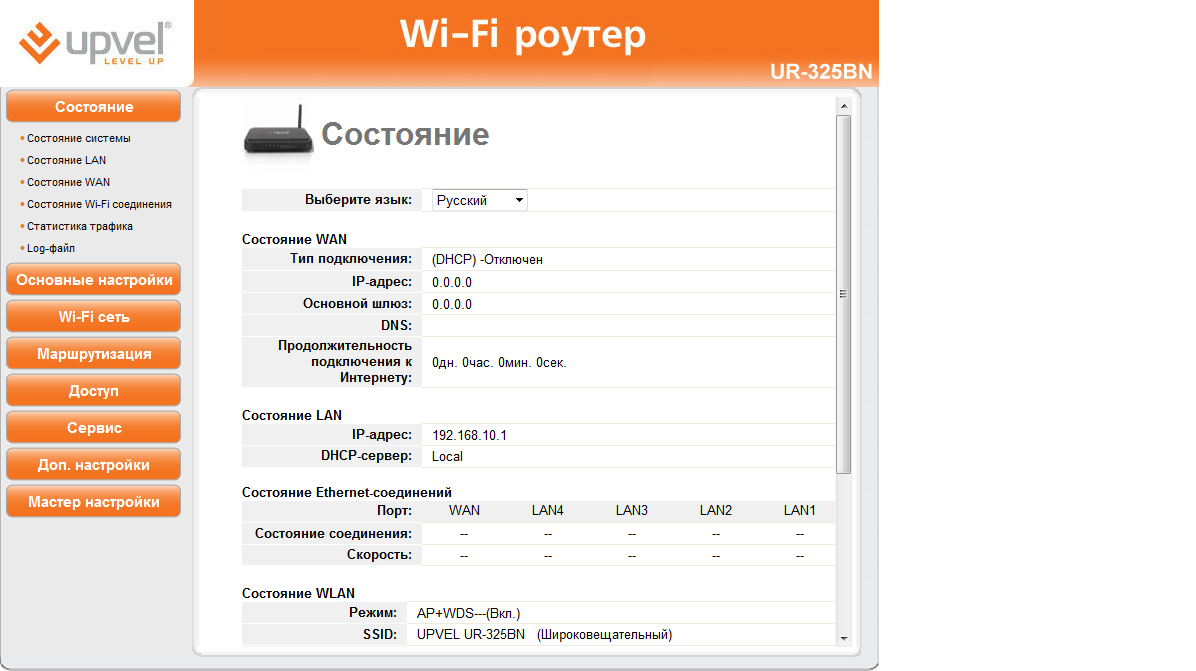The image size is (1196, 671).
Task: Open the Log-файл page
Action: tap(51, 248)
